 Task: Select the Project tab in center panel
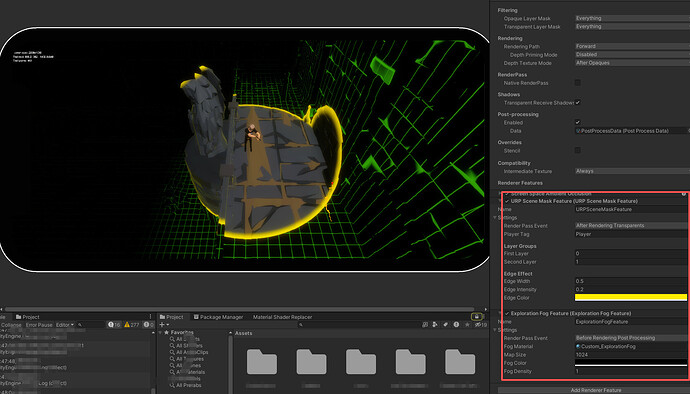(172, 317)
